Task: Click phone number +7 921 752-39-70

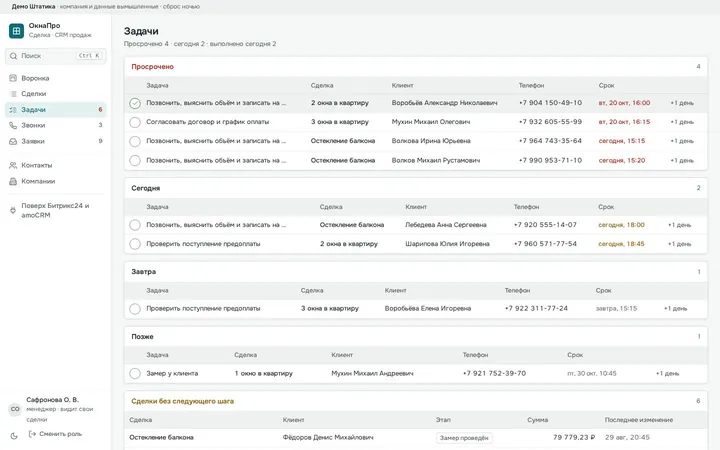Action: [494, 373]
